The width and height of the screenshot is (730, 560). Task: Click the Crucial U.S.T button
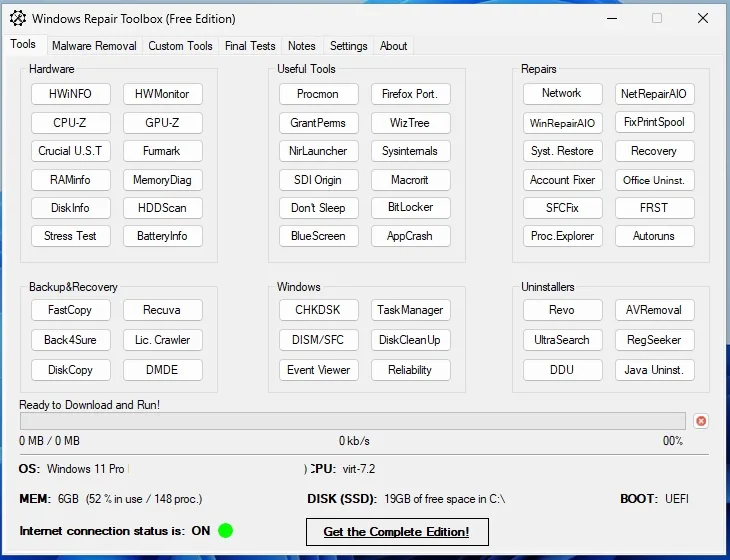coord(71,151)
